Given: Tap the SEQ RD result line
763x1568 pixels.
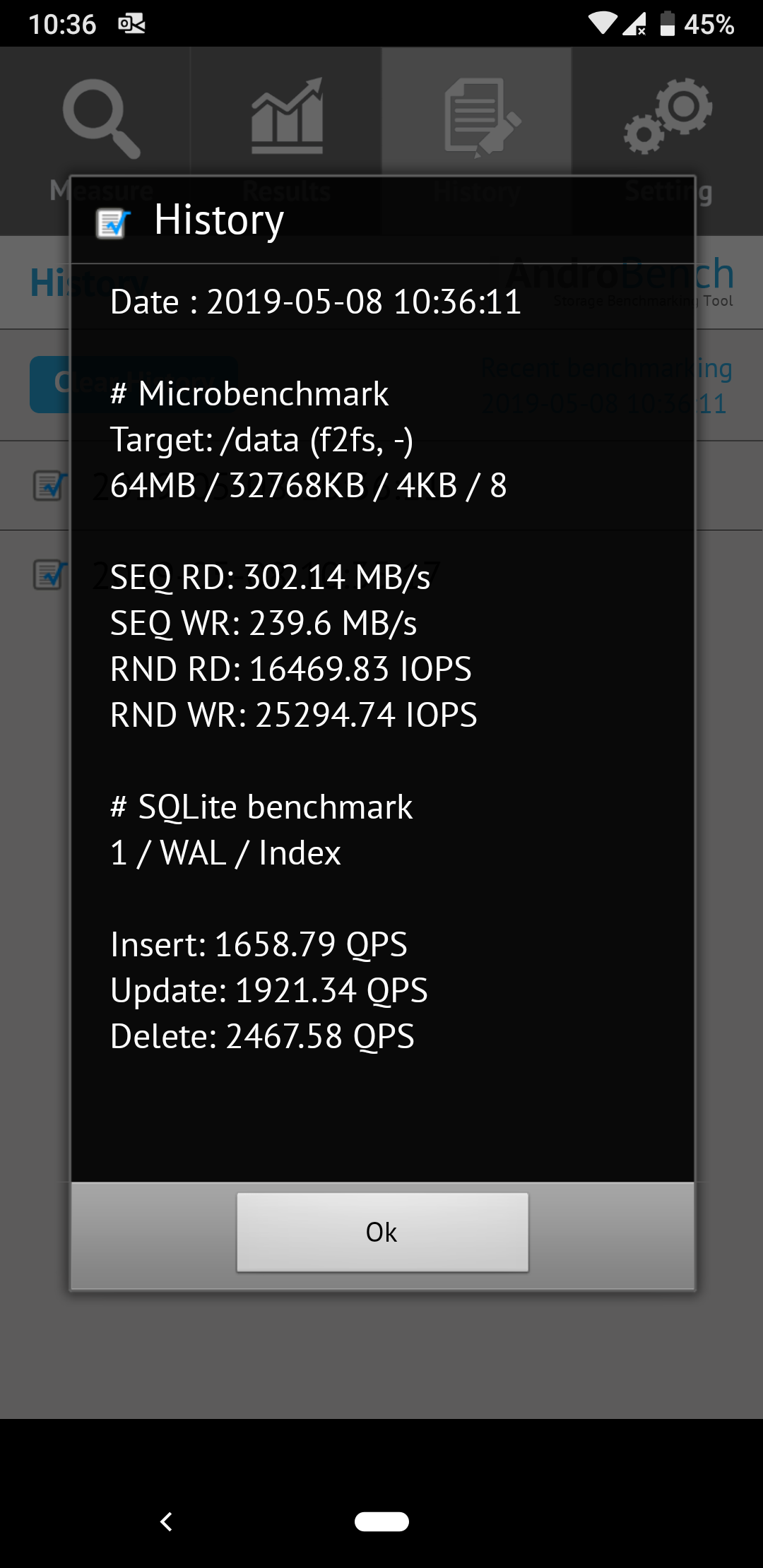Looking at the screenshot, I should click(x=271, y=577).
